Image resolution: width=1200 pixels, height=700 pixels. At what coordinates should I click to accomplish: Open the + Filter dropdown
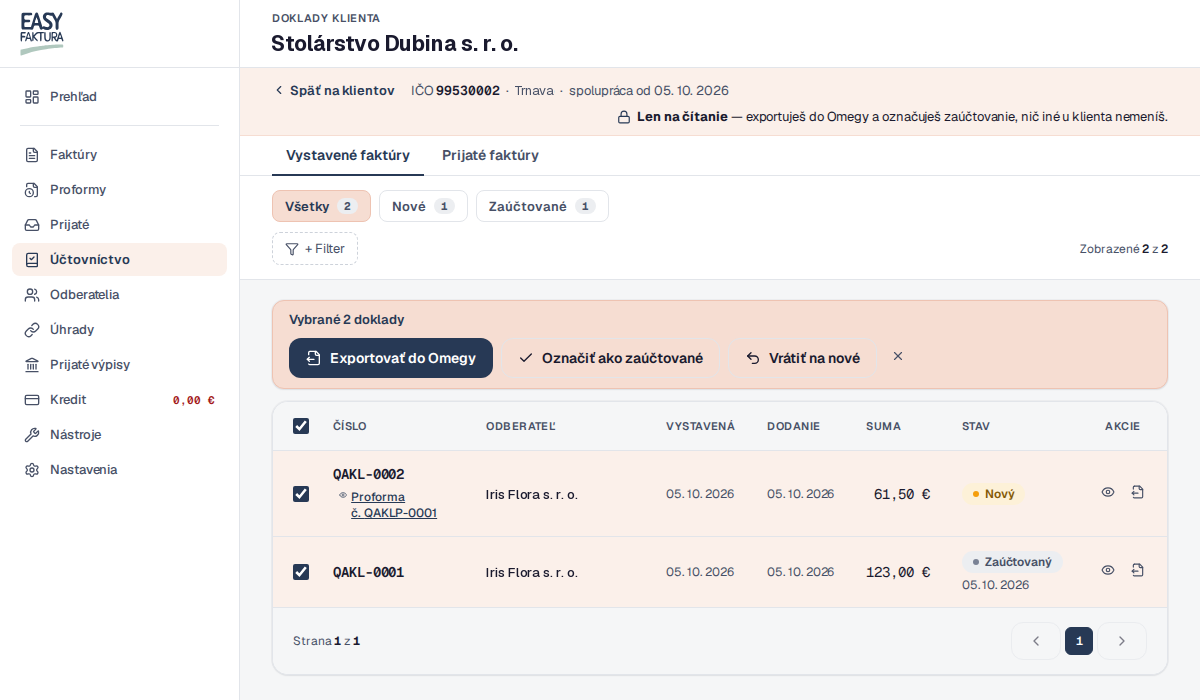(x=315, y=249)
